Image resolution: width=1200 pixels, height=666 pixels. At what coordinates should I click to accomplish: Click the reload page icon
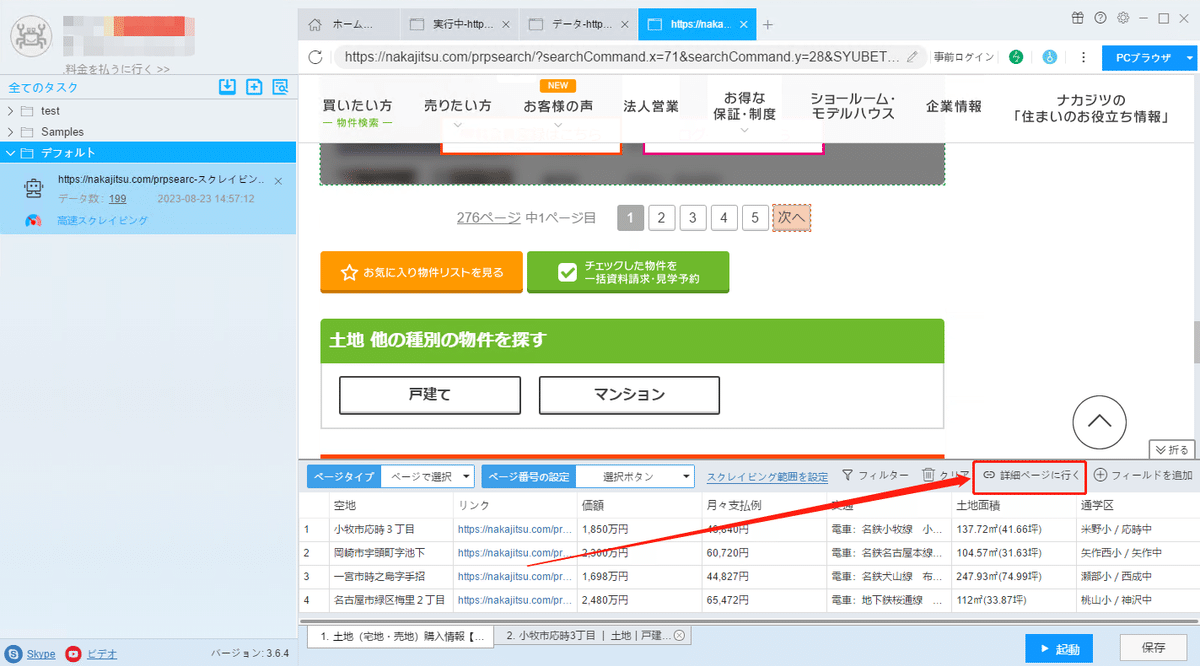click(315, 57)
